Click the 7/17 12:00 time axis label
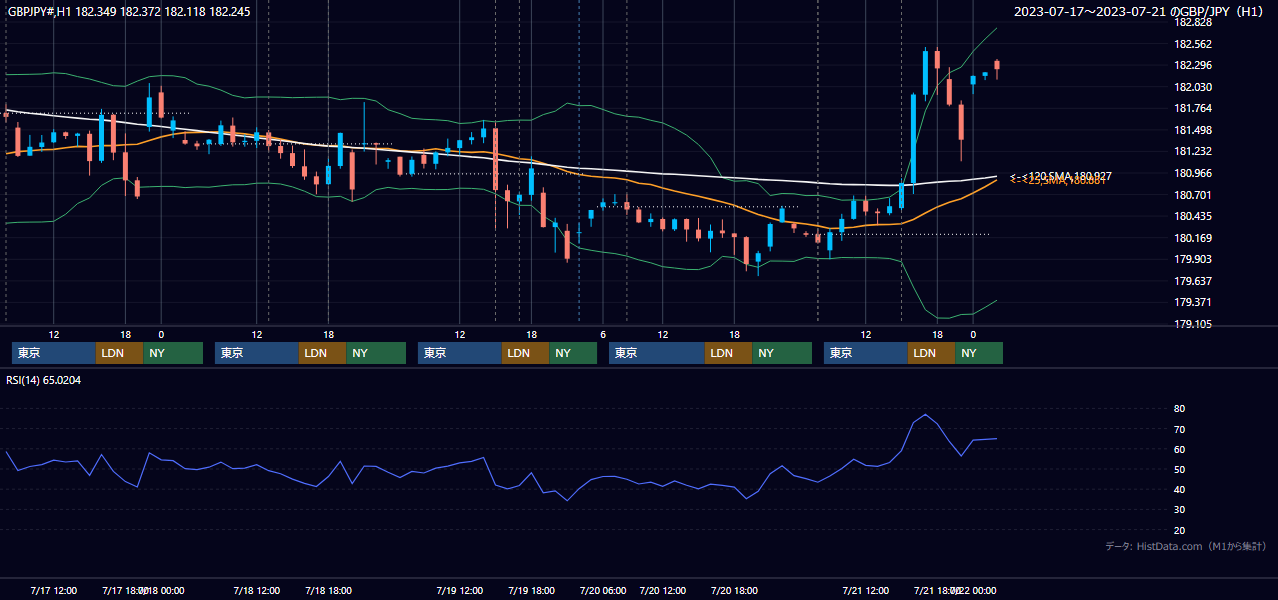 pos(54,590)
